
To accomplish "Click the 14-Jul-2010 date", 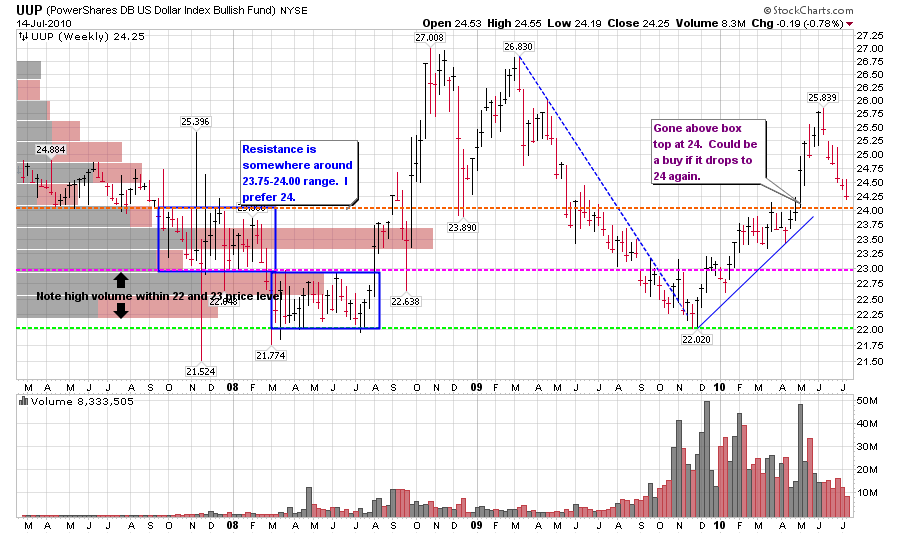I will pos(44,24).
